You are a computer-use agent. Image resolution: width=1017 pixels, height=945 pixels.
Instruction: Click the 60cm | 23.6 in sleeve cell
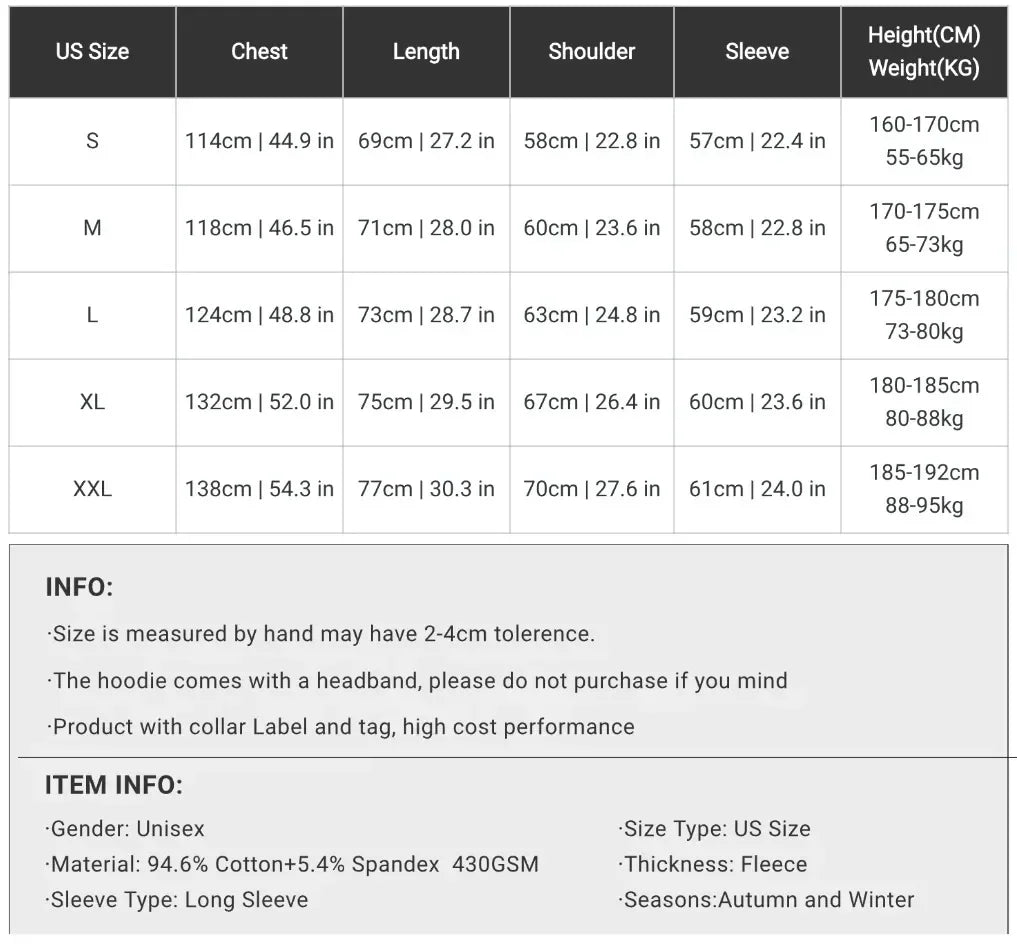click(757, 402)
